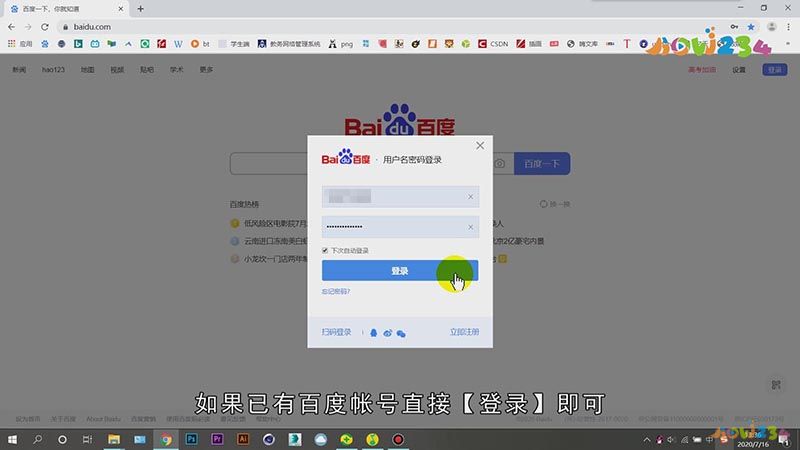Open File Explorer from the taskbar
The height and width of the screenshot is (450, 800).
pyautogui.click(x=114, y=439)
